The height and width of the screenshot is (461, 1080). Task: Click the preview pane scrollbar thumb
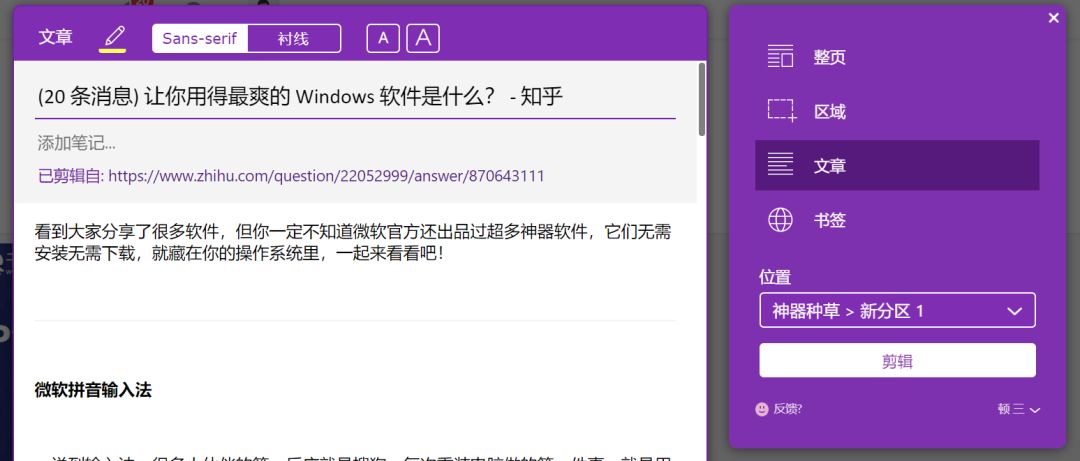coord(702,99)
